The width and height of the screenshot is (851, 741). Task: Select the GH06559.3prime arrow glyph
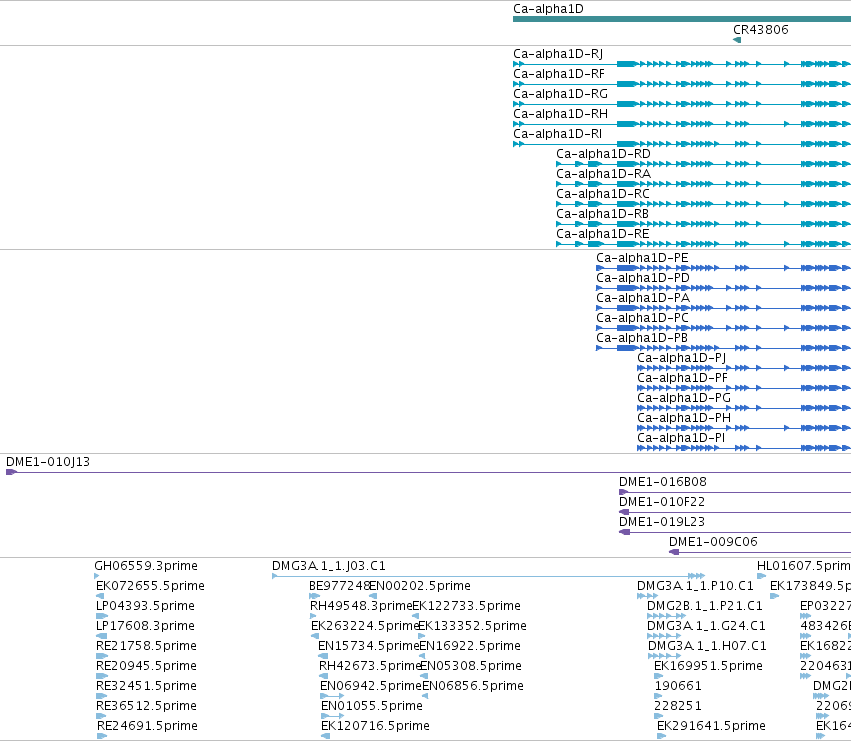(x=97, y=577)
